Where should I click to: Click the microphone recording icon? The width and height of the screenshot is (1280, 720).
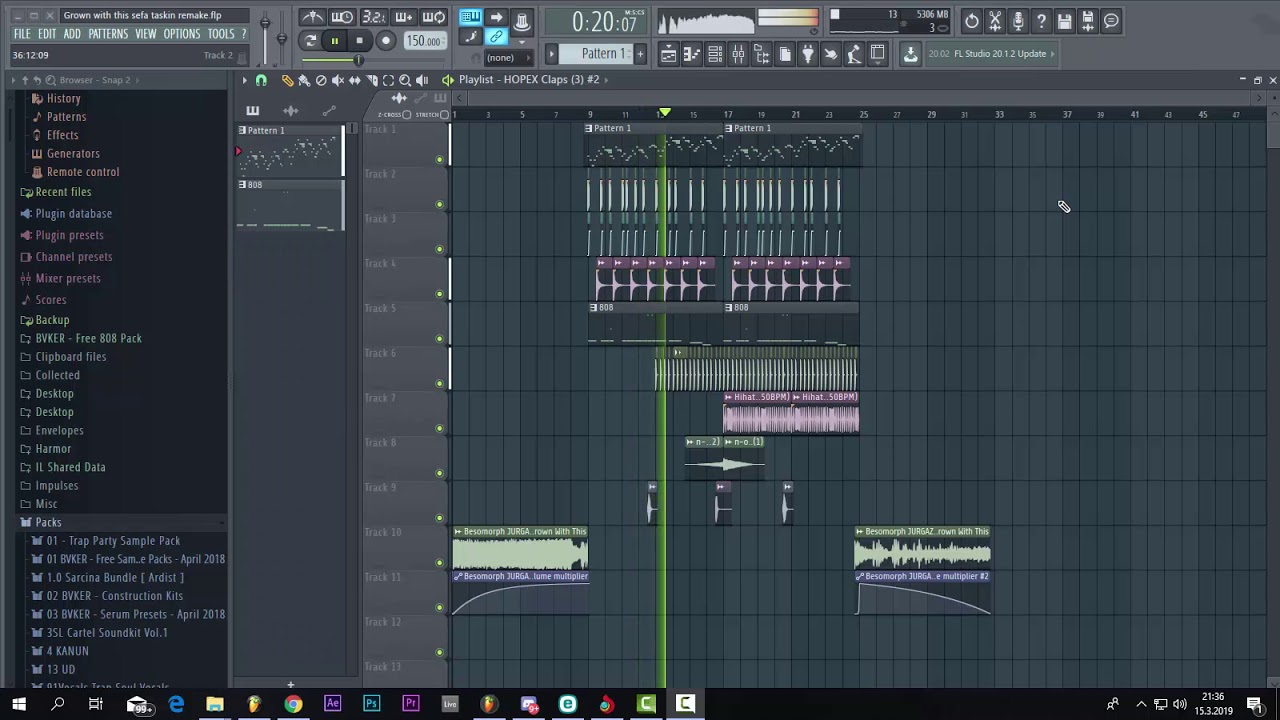pyautogui.click(x=1018, y=21)
